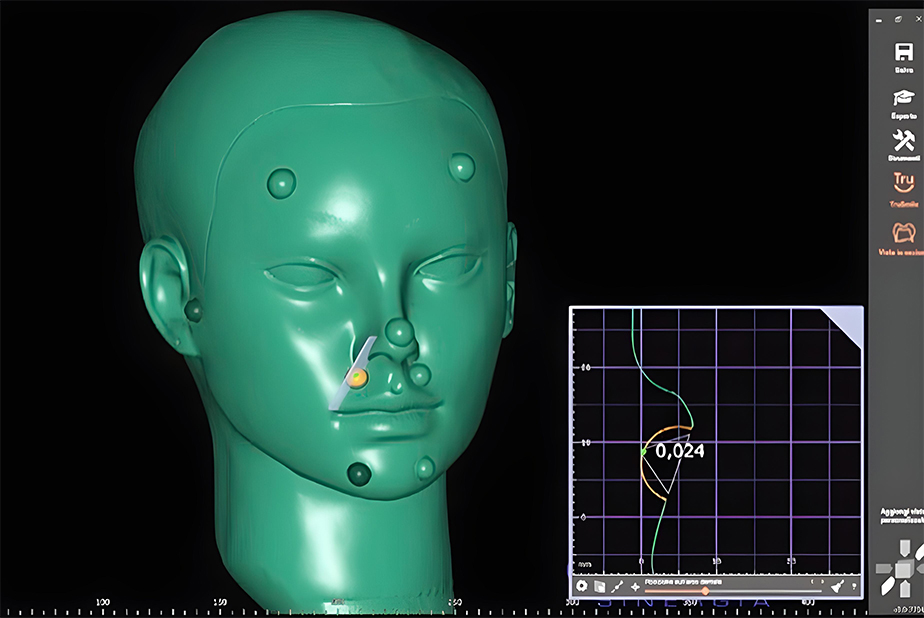Image resolution: width=924 pixels, height=618 pixels.
Task: Click small left arrow above section slider
Action: 813,581
